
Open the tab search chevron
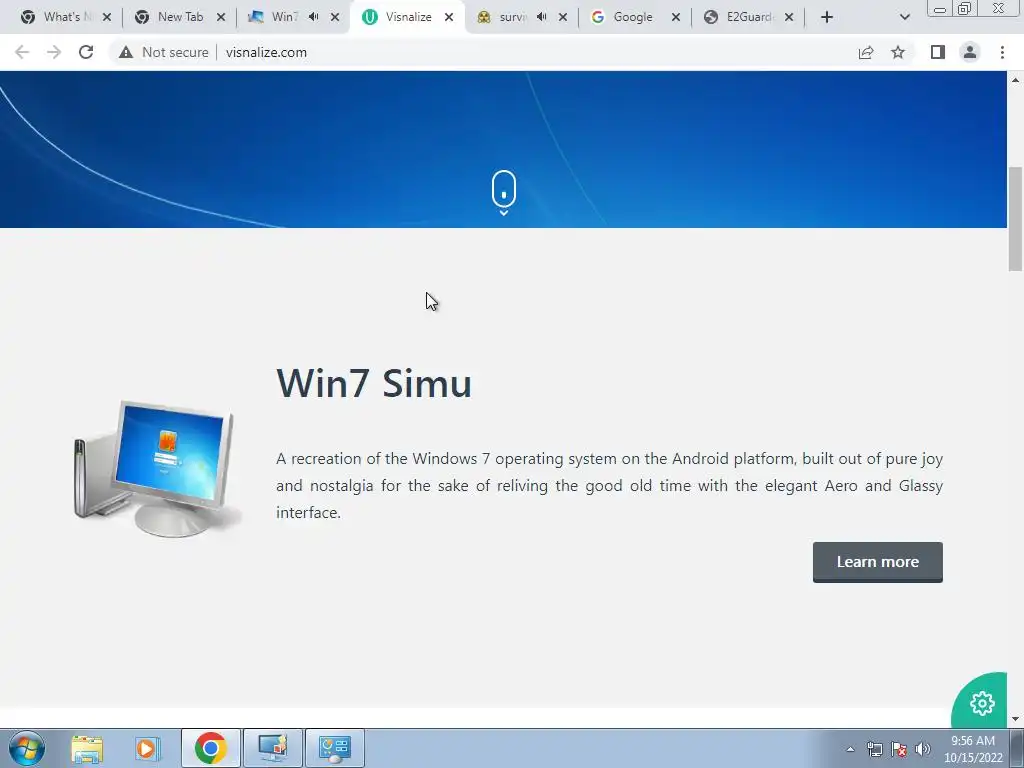904,17
